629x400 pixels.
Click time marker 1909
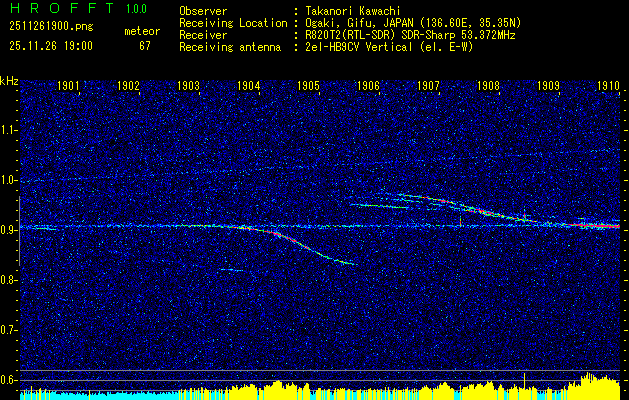click(548, 85)
